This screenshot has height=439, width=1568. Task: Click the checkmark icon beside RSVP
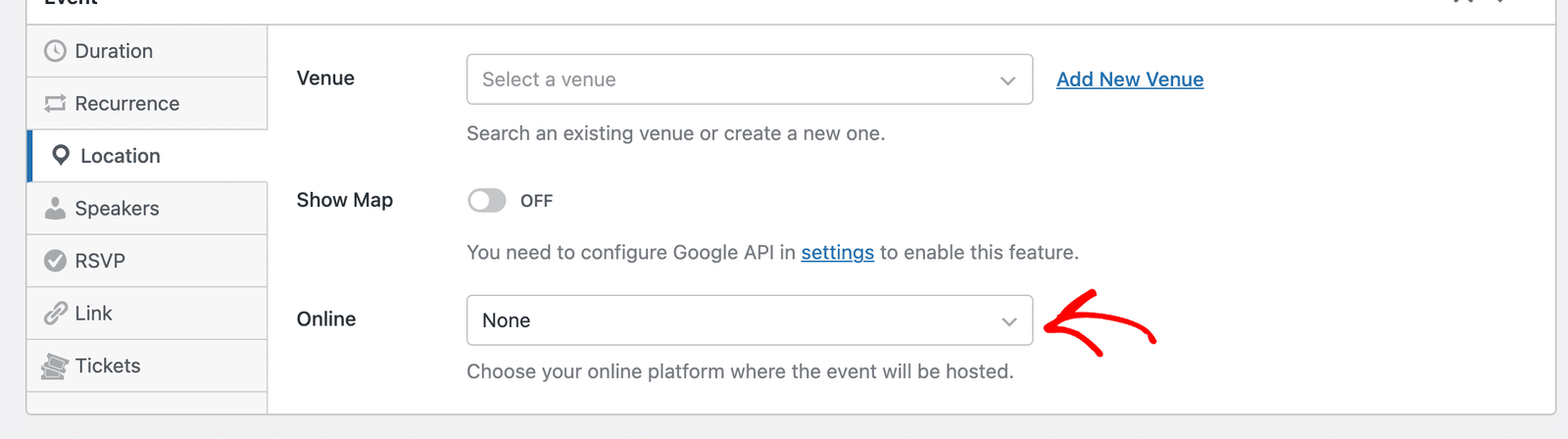tap(56, 261)
